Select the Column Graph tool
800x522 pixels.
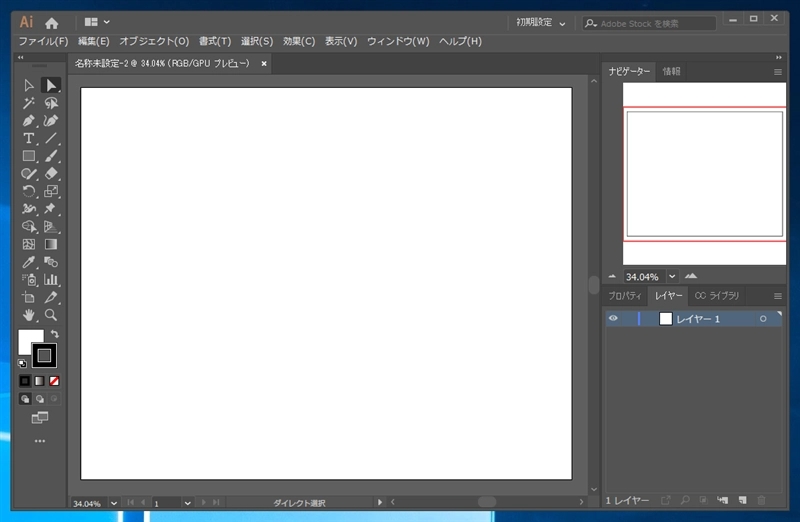[51, 280]
